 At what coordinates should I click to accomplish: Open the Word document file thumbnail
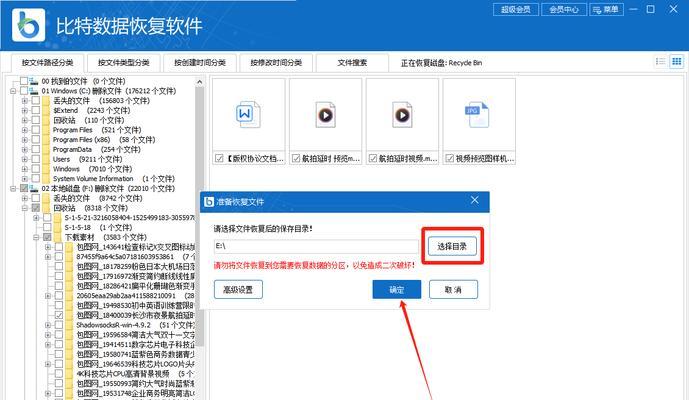click(x=248, y=115)
